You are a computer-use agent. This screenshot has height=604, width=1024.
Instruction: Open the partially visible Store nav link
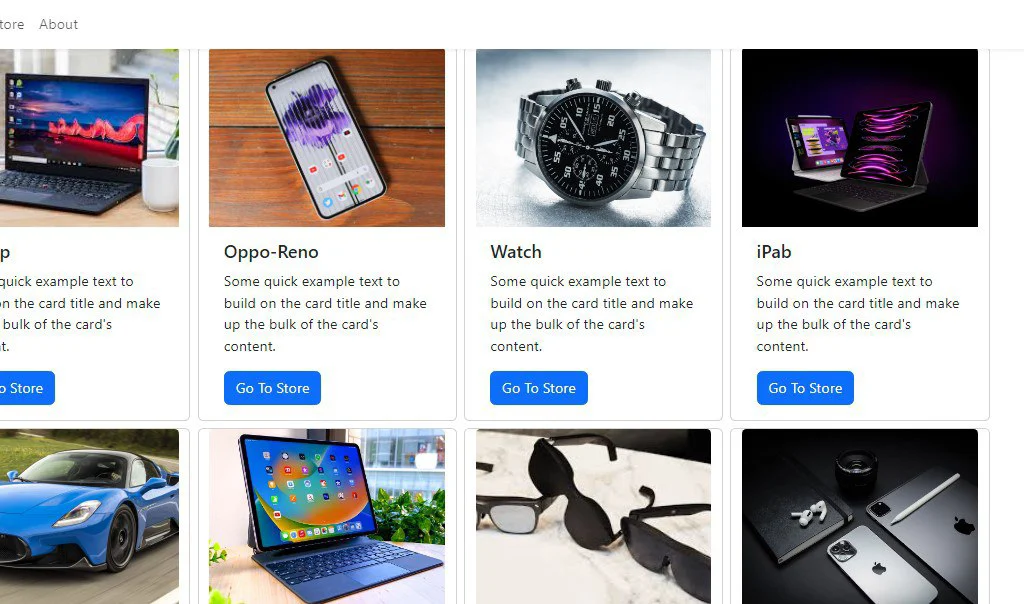12,24
